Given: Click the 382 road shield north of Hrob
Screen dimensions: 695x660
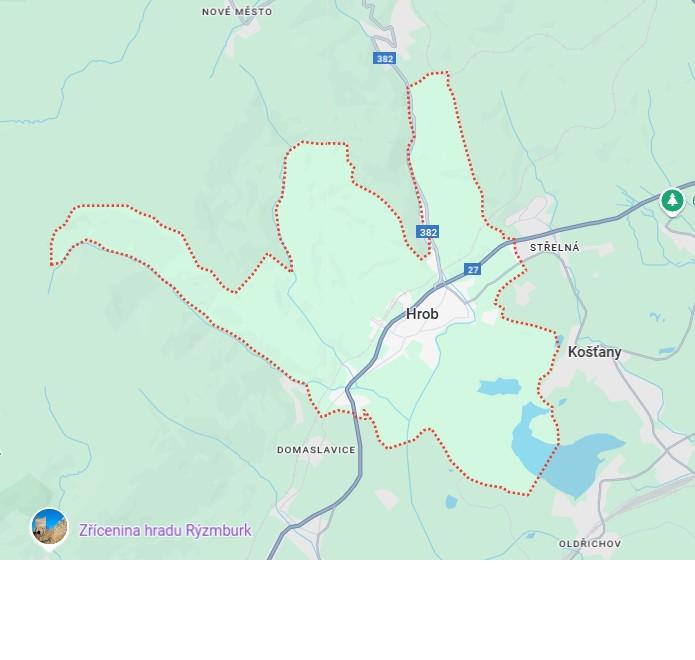Looking at the screenshot, I should (428, 232).
